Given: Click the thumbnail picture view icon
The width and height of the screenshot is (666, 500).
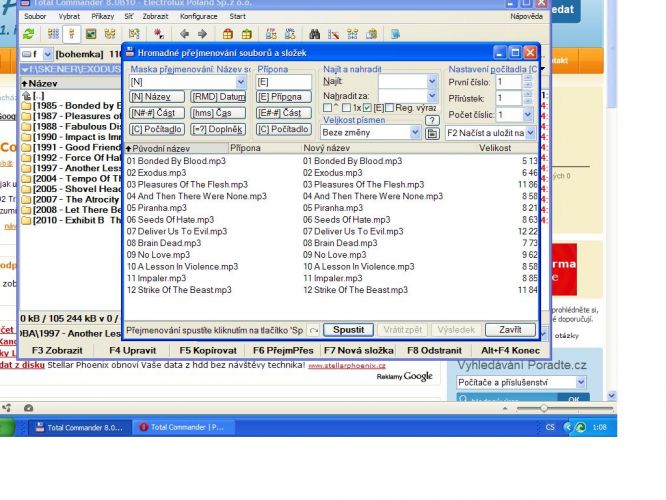Looking at the screenshot, I should click(x=90, y=34).
